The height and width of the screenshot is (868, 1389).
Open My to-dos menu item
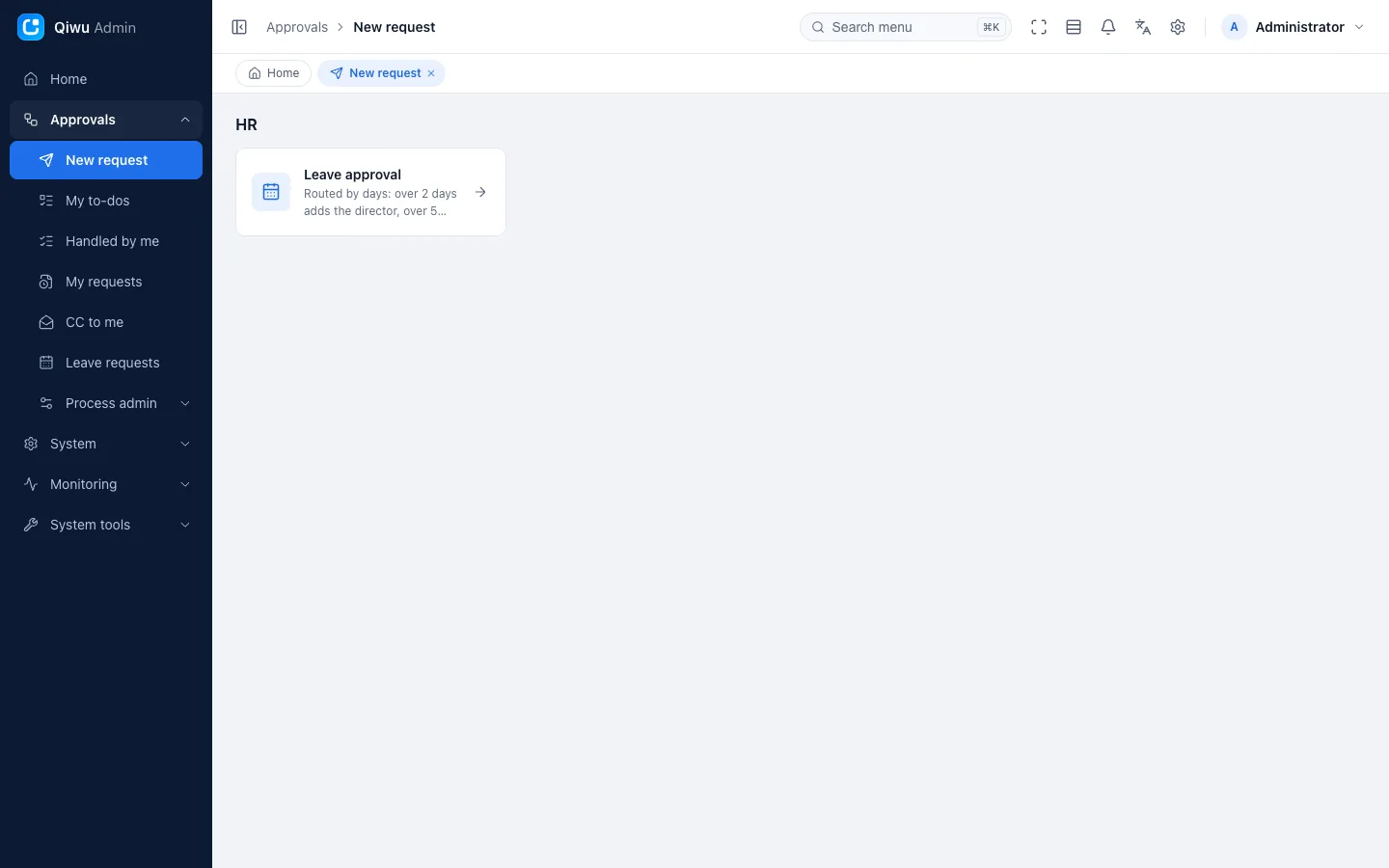click(106, 201)
